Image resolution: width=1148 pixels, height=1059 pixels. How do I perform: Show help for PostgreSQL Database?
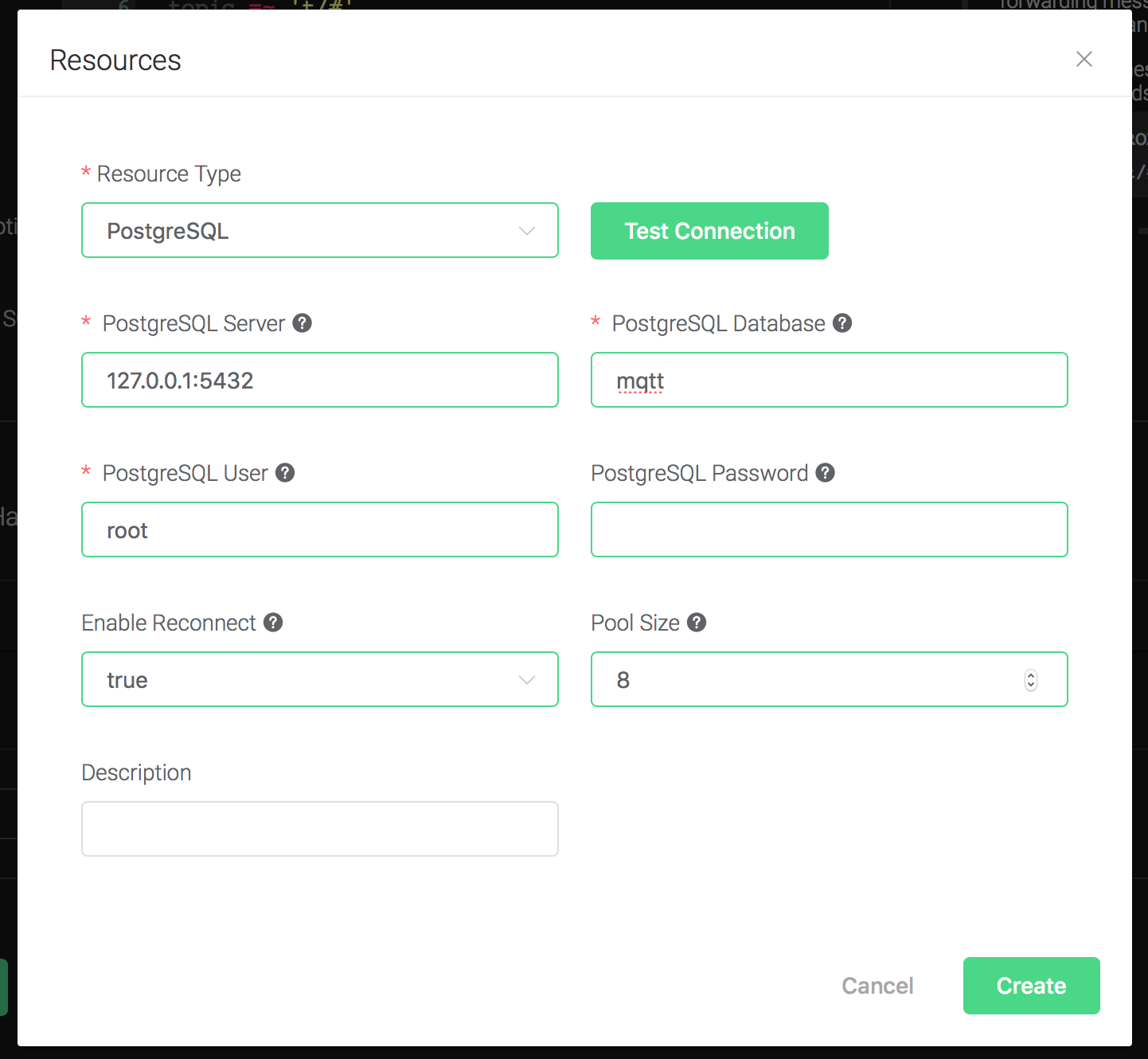(842, 323)
